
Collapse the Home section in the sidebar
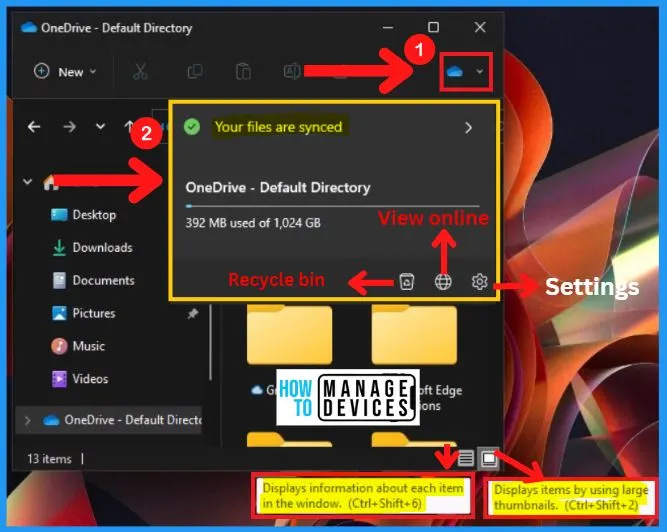[28, 182]
